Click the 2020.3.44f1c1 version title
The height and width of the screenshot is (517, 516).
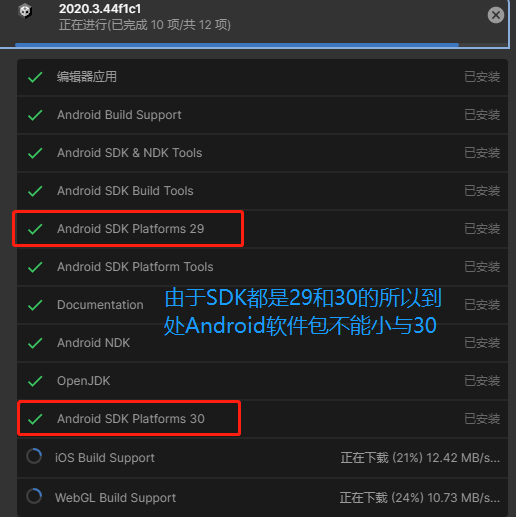pos(100,9)
